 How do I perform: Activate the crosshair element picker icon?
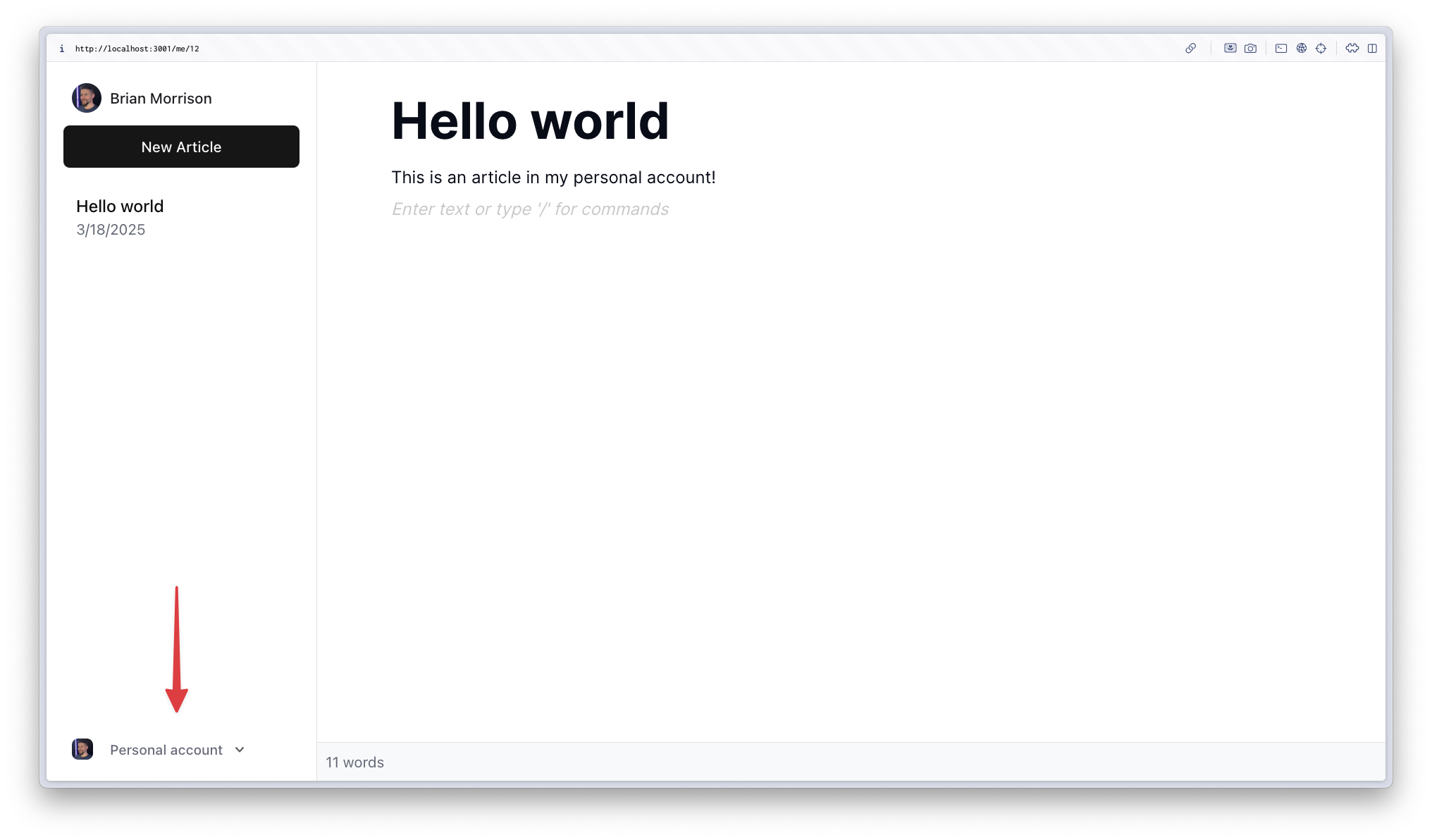point(1321,49)
